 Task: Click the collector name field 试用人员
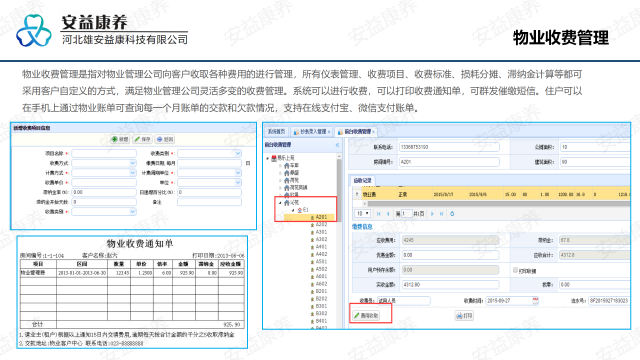point(403,300)
